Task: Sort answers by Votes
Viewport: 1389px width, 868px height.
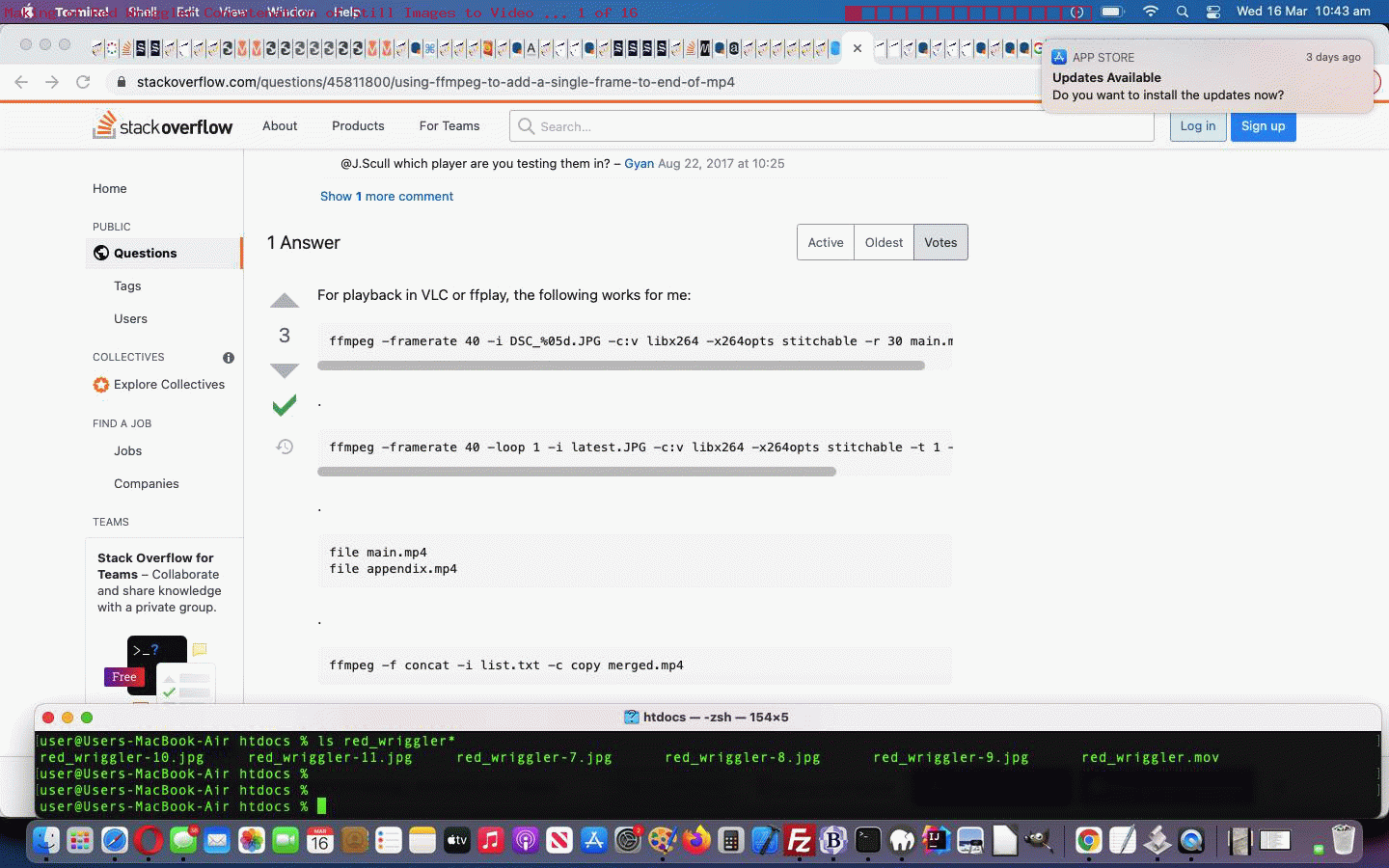Action: [x=940, y=242]
